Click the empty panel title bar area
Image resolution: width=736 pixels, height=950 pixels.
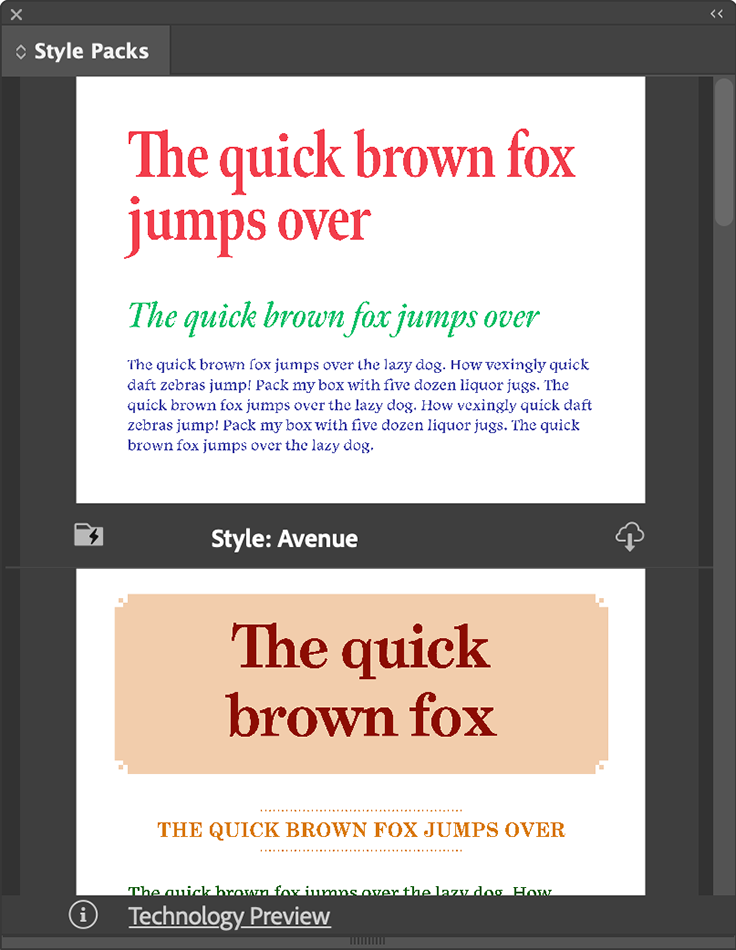(x=360, y=14)
